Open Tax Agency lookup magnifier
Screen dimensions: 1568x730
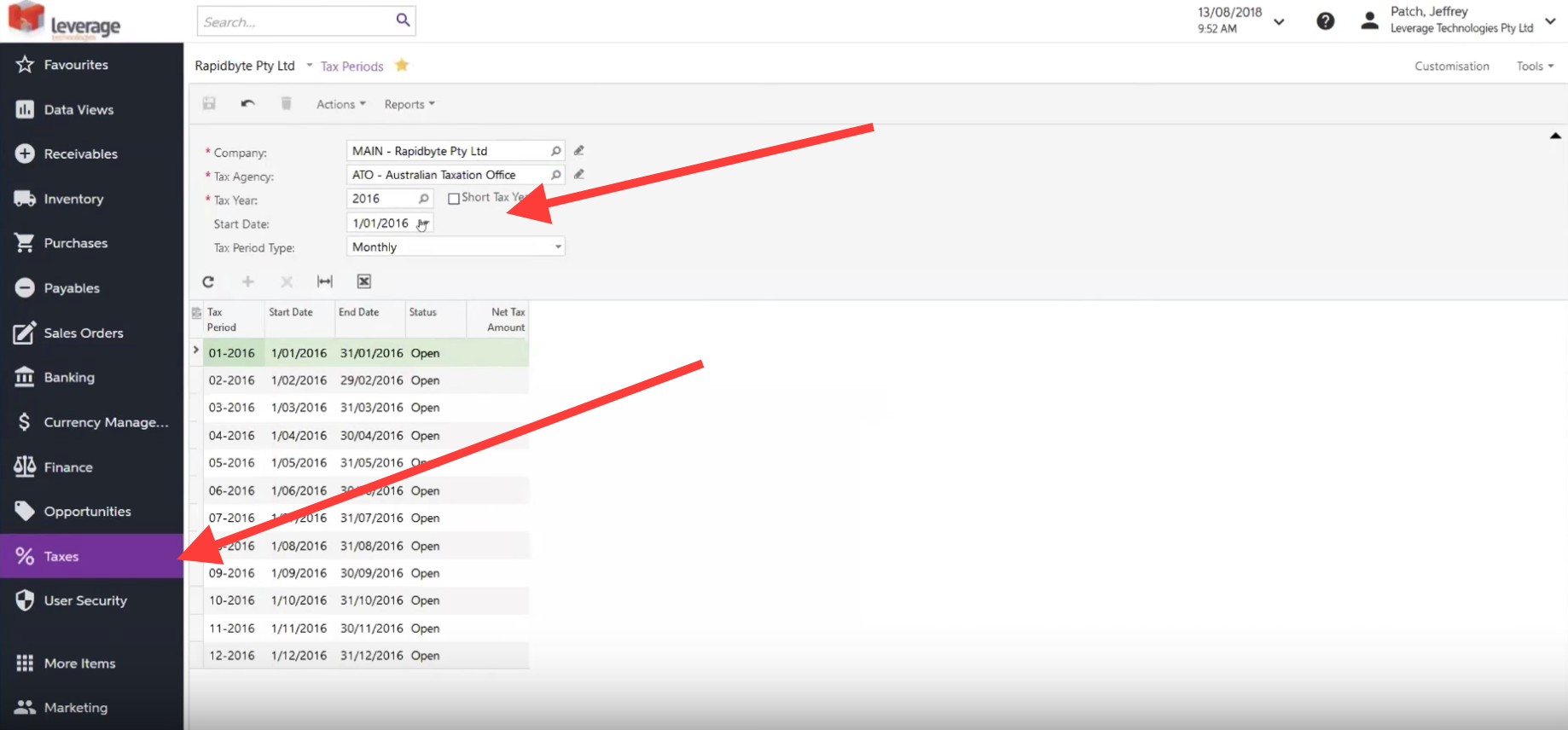(x=555, y=175)
